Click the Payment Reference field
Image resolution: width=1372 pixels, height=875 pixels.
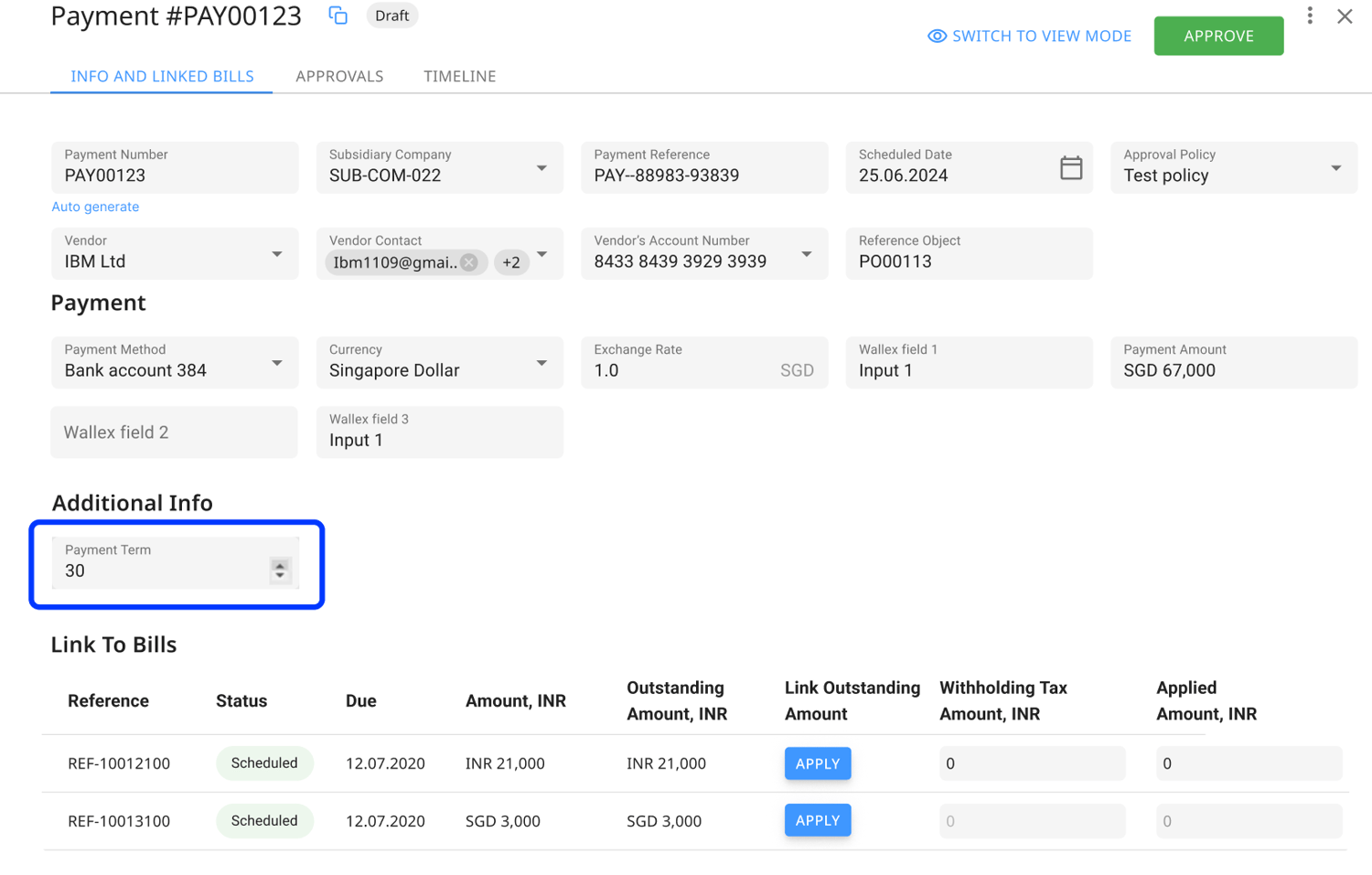click(704, 167)
